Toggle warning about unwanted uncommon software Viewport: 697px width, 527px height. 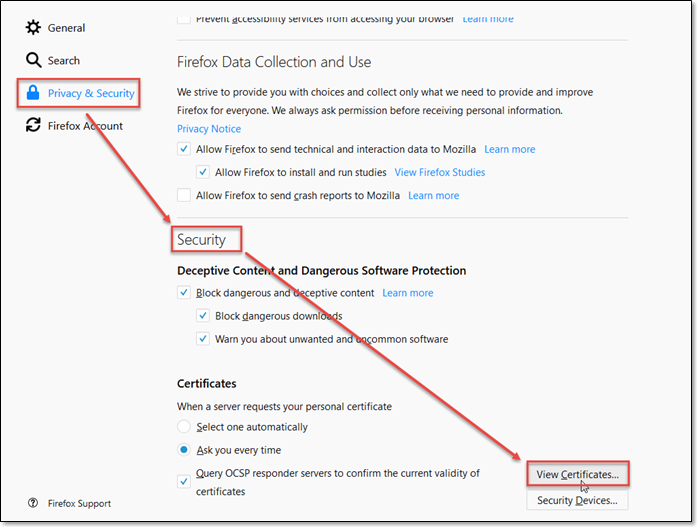pos(203,339)
